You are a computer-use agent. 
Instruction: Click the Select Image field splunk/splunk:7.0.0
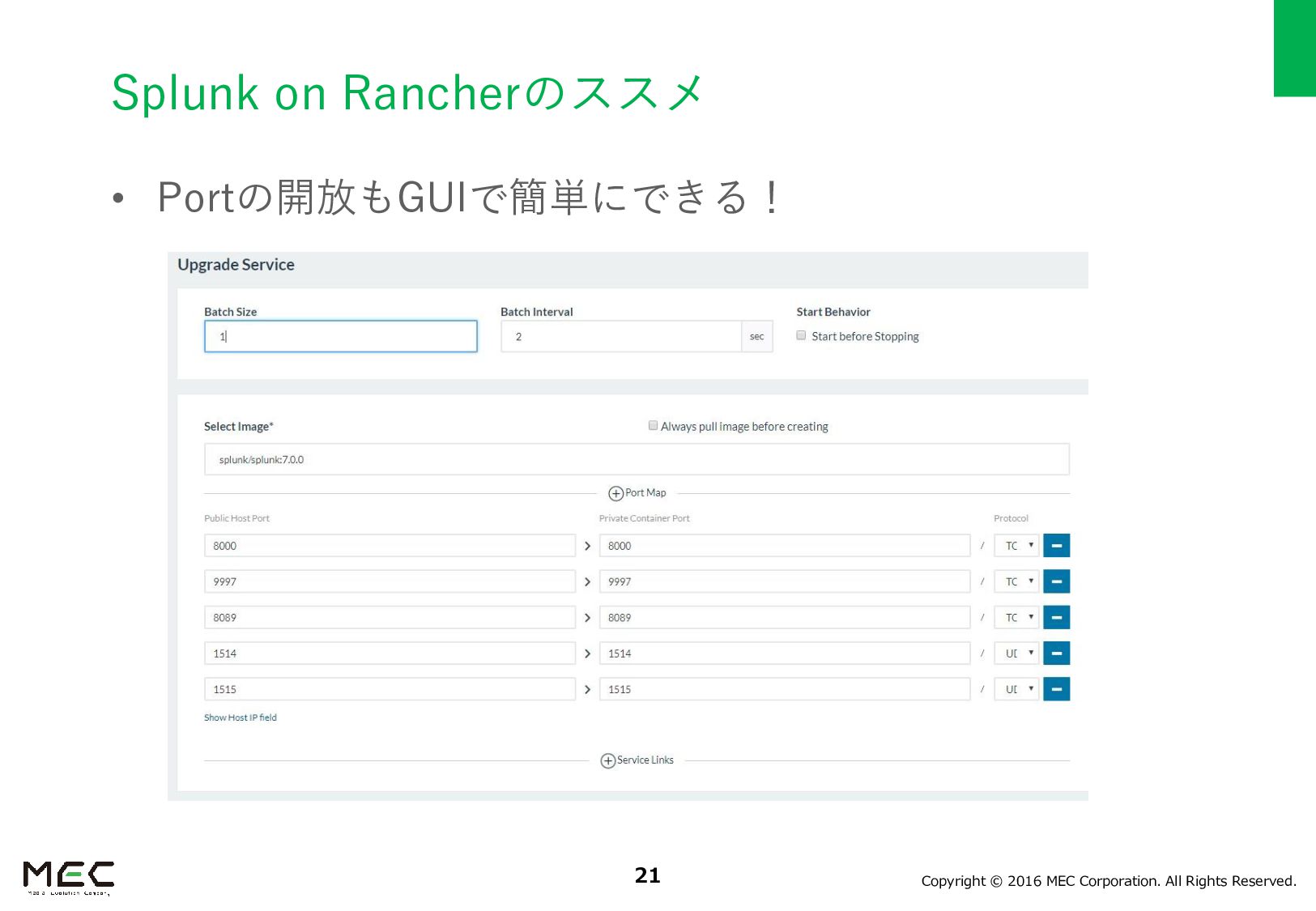[x=637, y=459]
